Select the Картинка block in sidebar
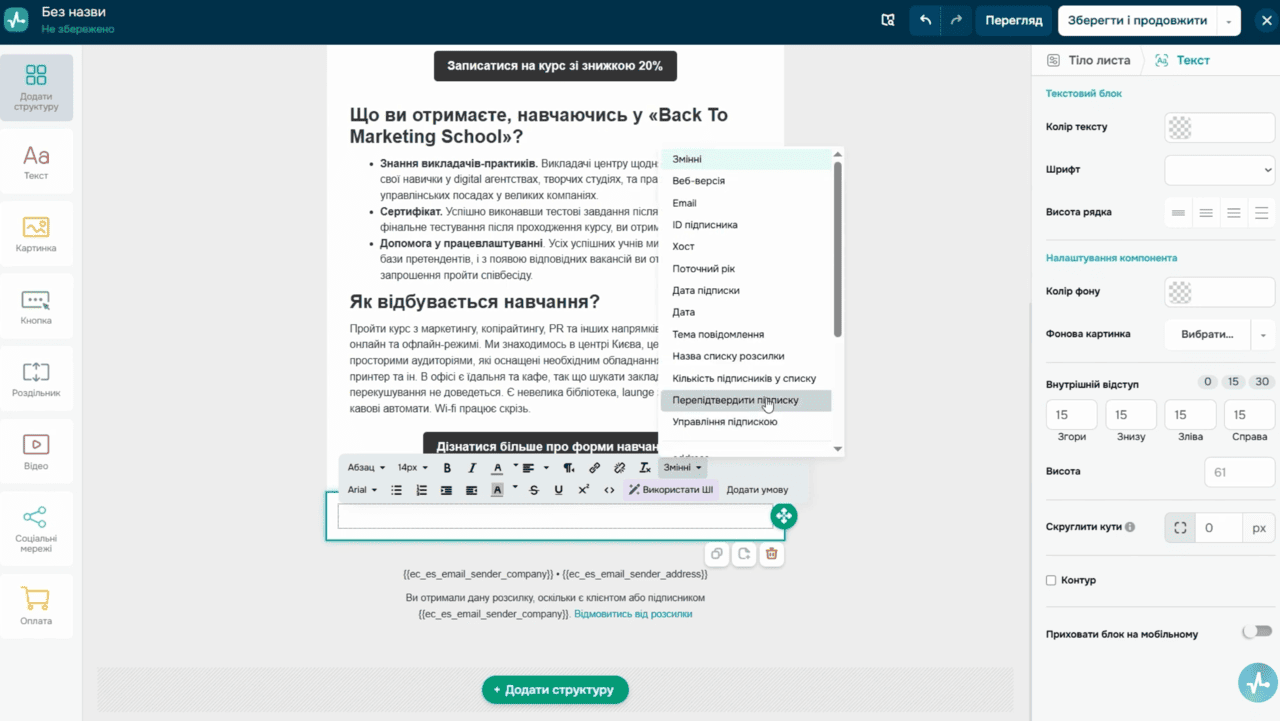 36,234
